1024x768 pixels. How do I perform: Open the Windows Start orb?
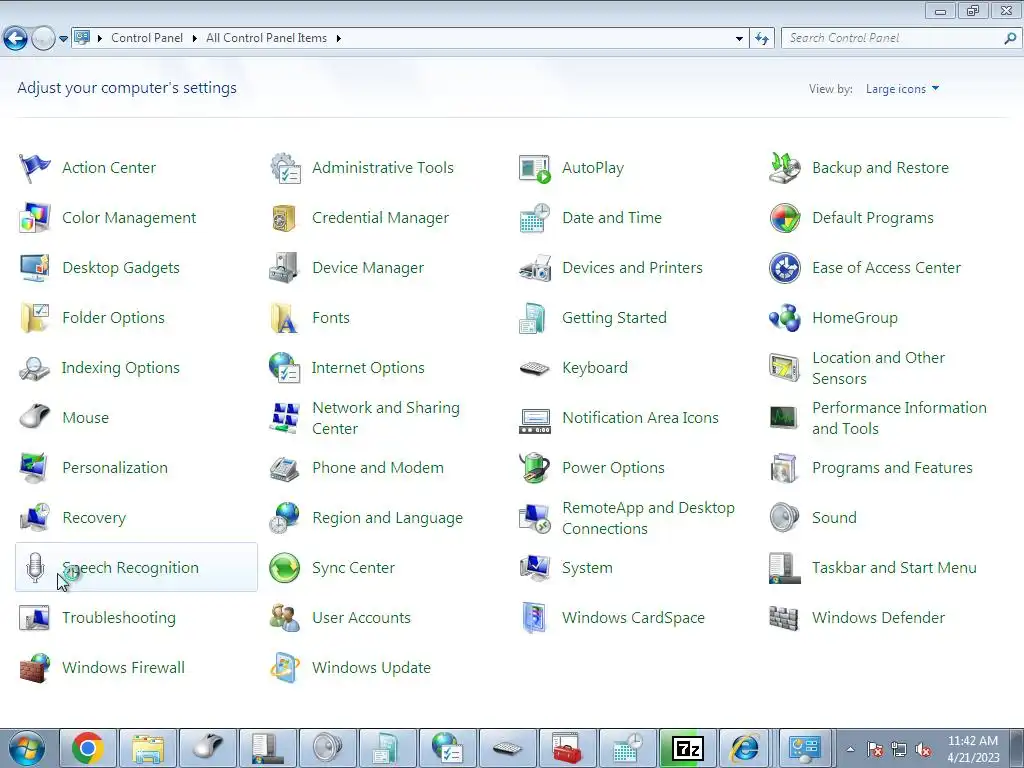pyautogui.click(x=27, y=748)
